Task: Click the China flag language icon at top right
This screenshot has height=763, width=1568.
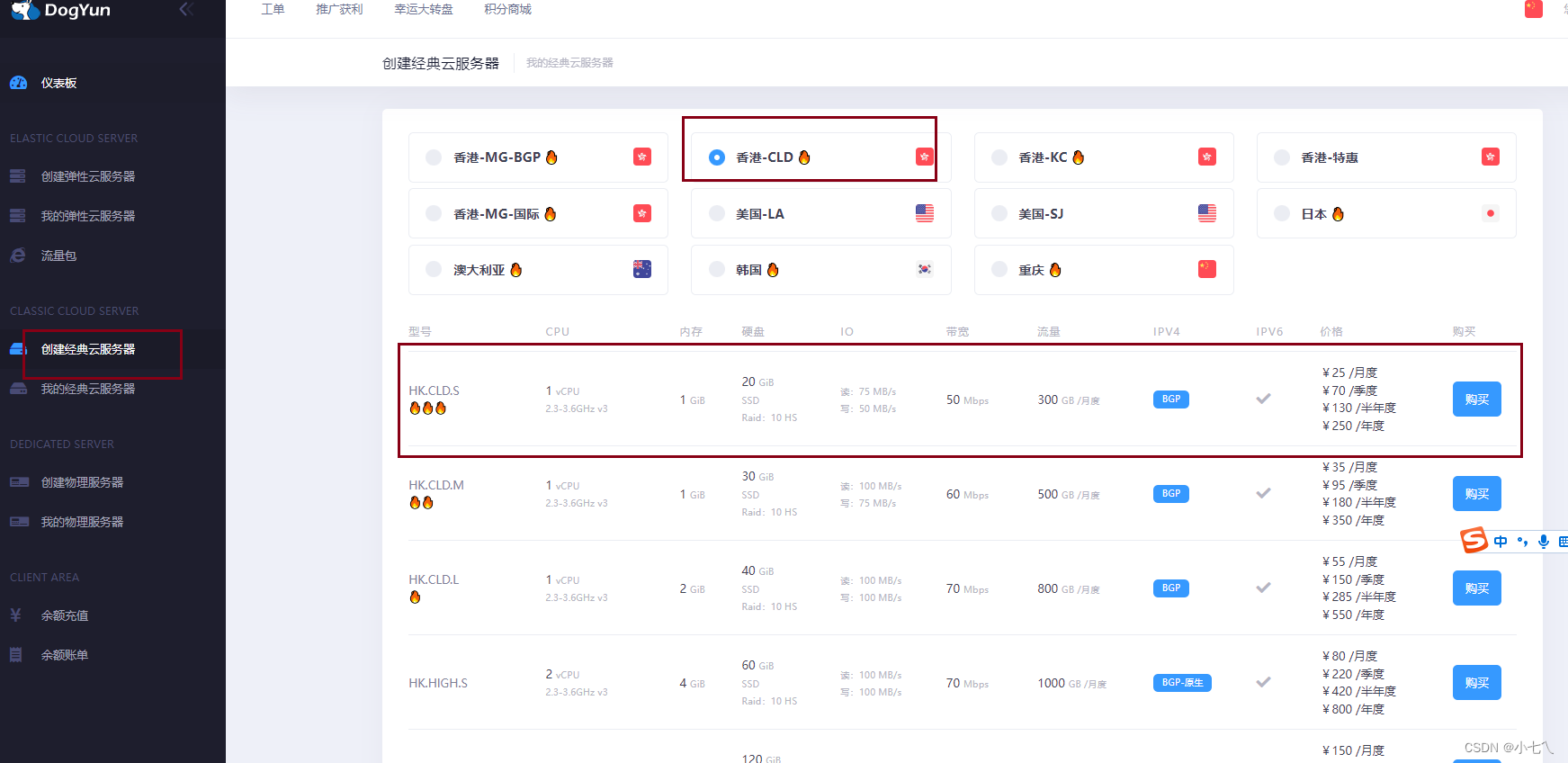Action: pyautogui.click(x=1534, y=9)
